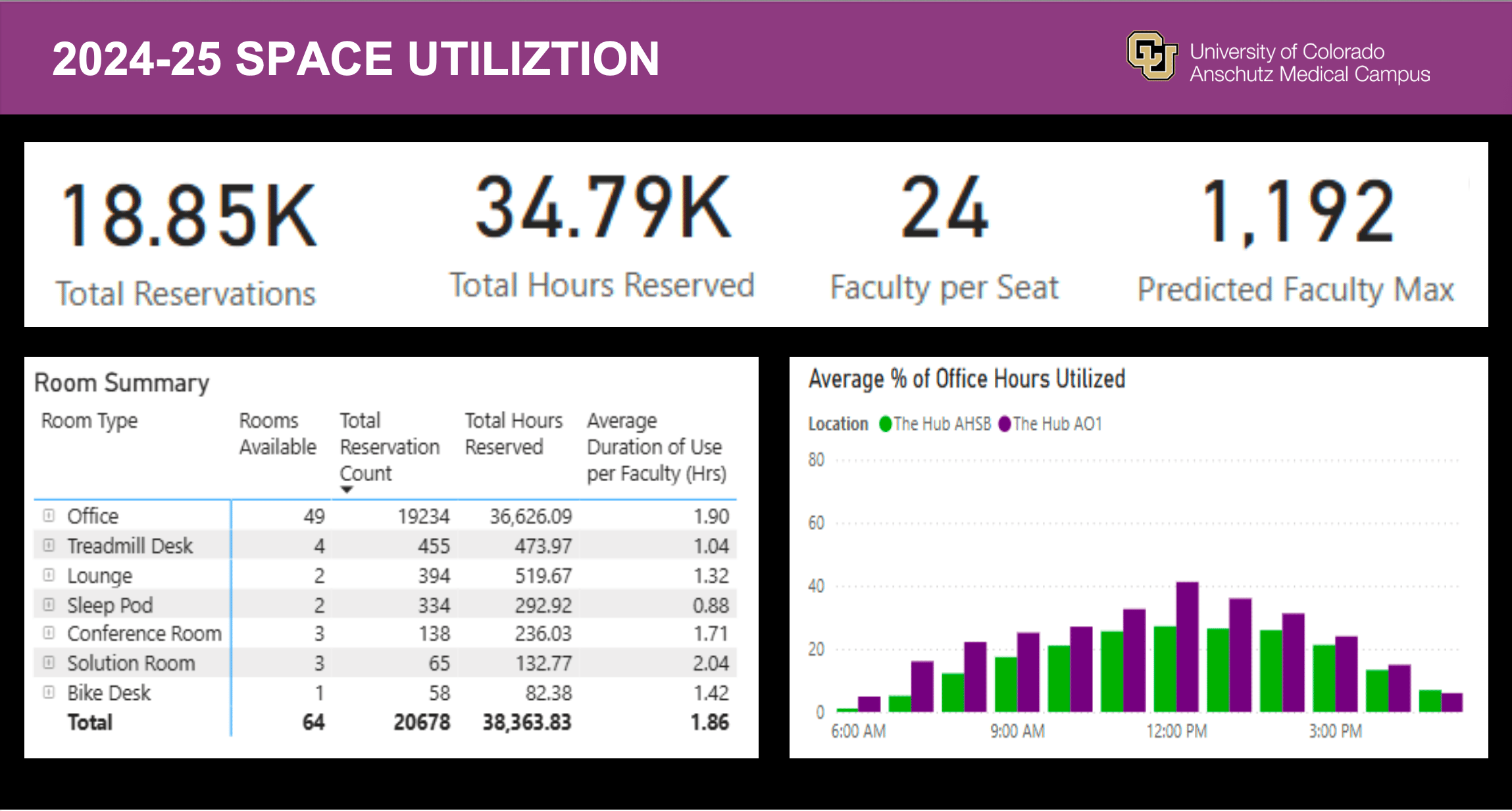The height and width of the screenshot is (811, 1512).
Task: Select the Predicted Faculty Max 1,192 card
Action: (x=1295, y=237)
